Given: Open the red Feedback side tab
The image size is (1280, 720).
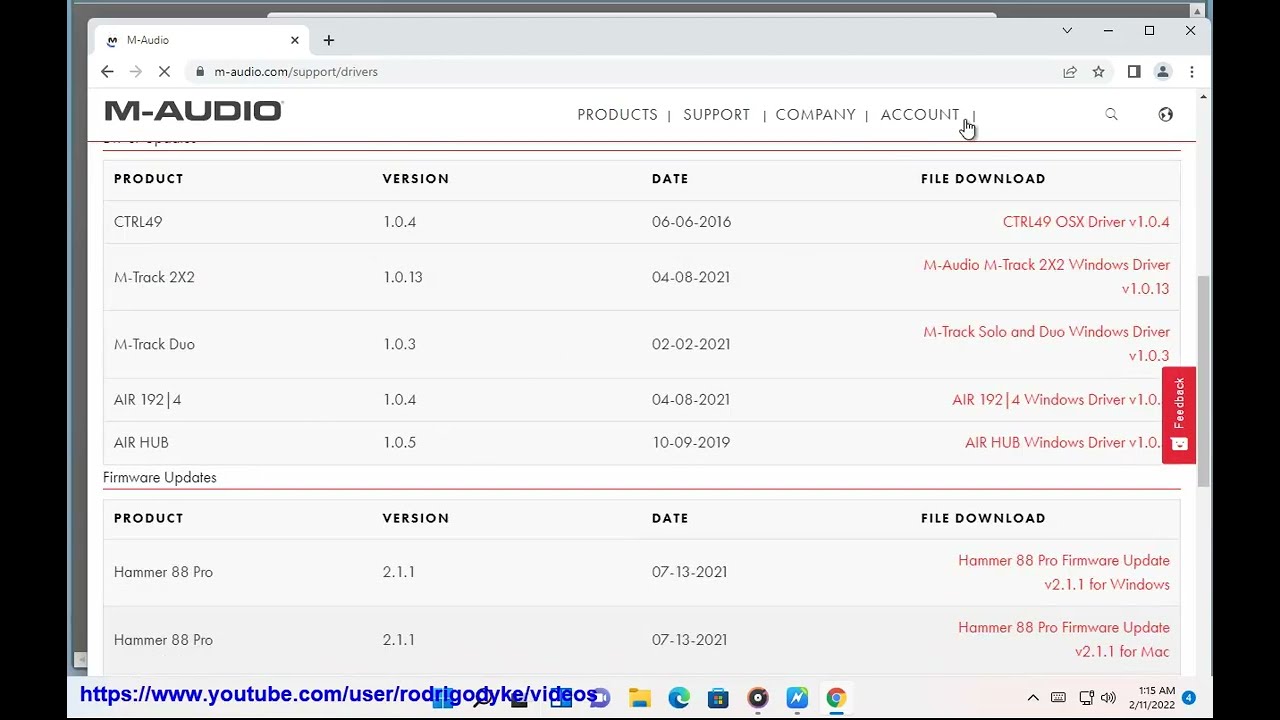Looking at the screenshot, I should [x=1179, y=415].
